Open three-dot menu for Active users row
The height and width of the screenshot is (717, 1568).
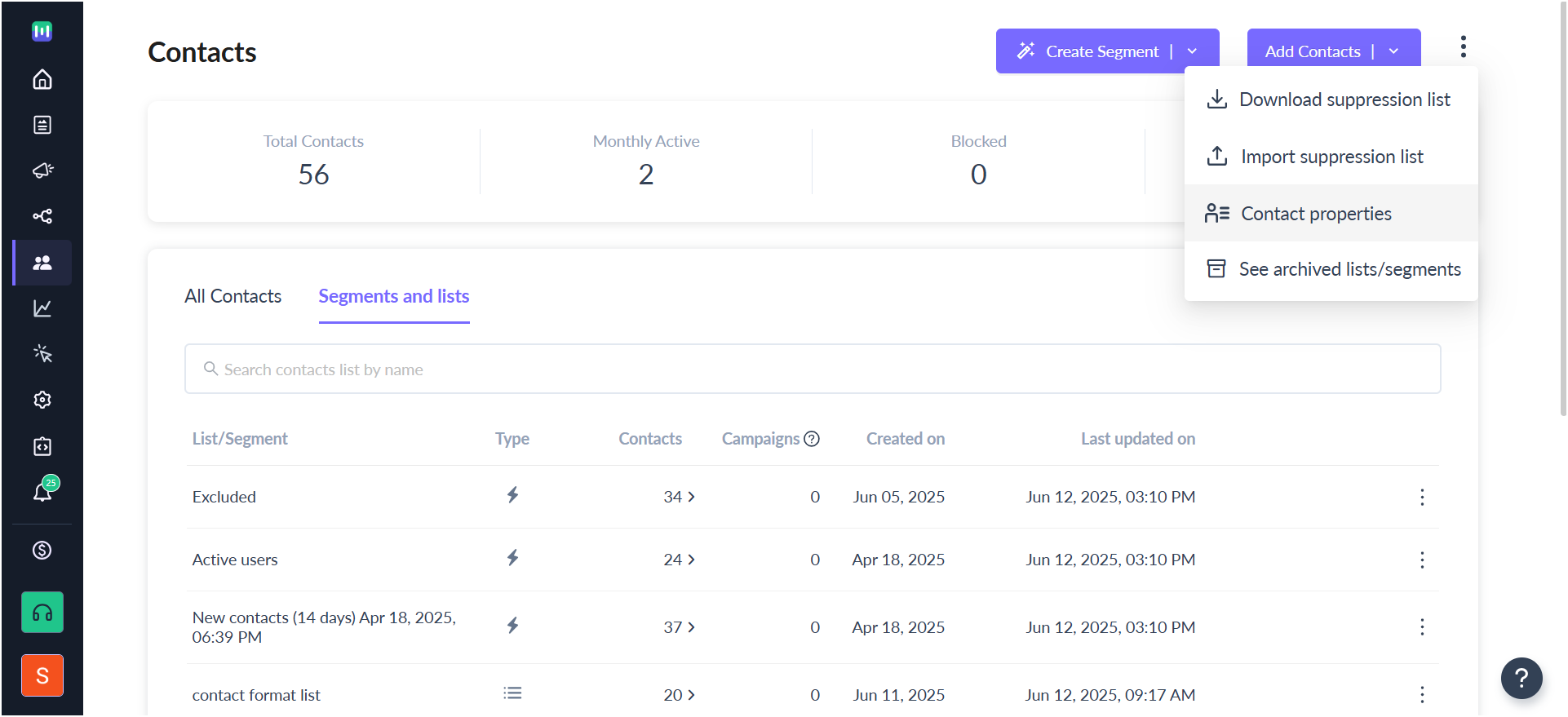(1422, 560)
